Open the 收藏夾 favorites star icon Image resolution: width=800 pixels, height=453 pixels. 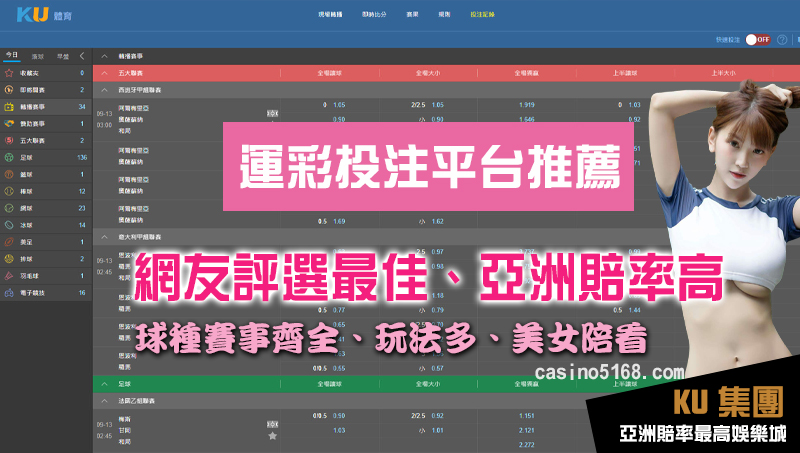9,73
